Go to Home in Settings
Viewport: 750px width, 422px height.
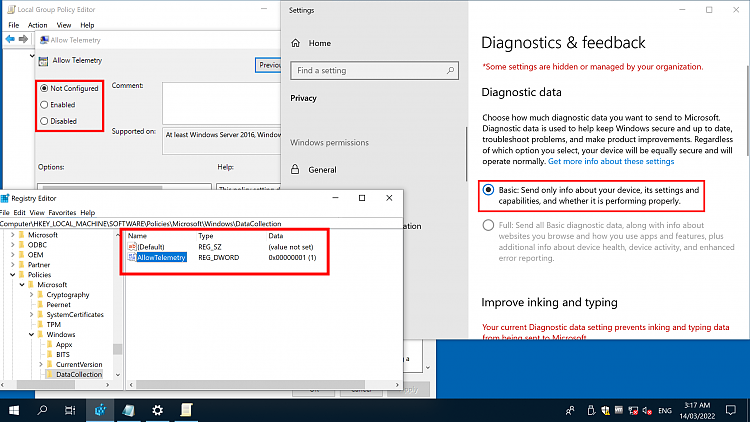[x=320, y=43]
